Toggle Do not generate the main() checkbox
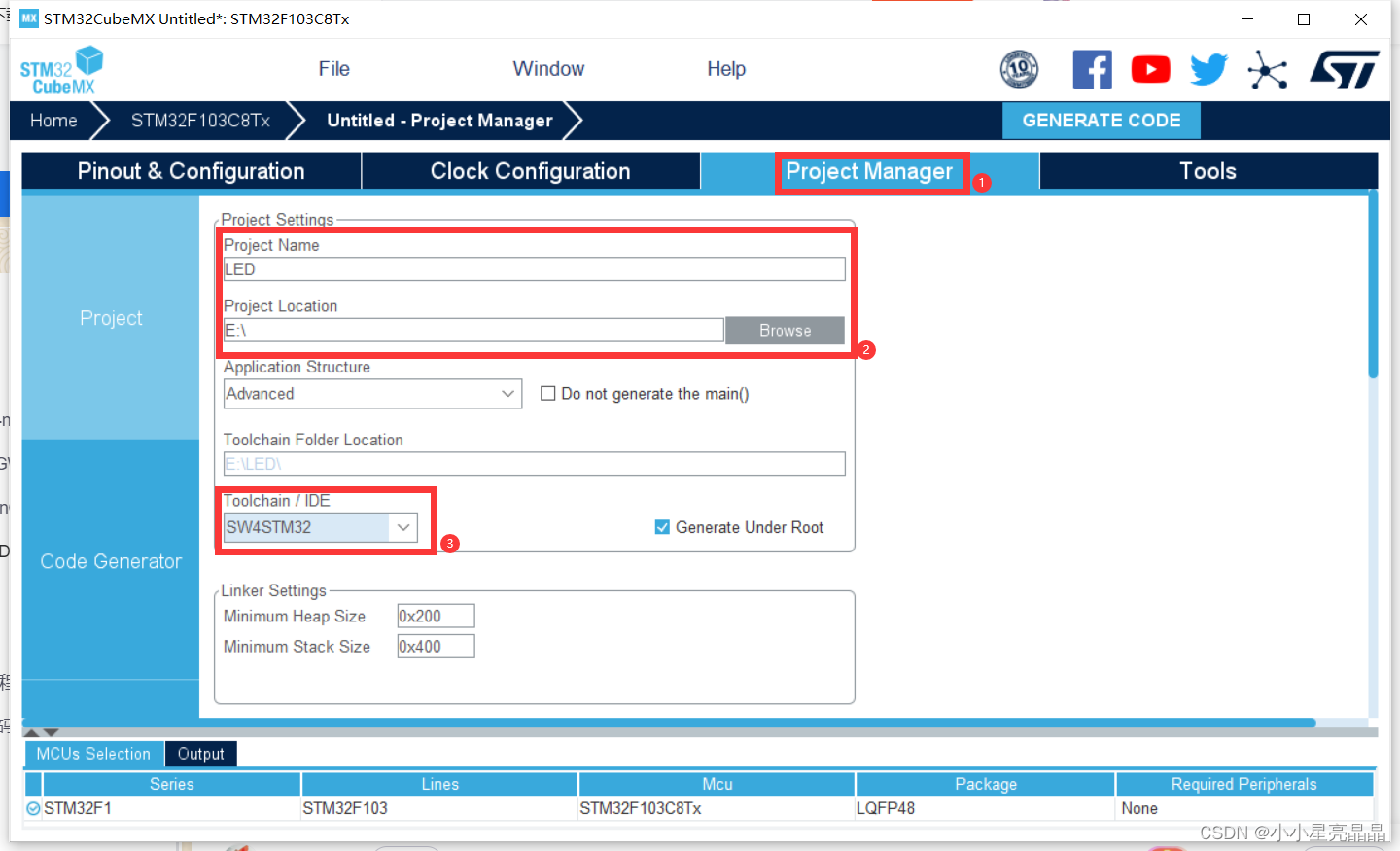Viewport: 1400px width, 851px height. click(x=548, y=393)
